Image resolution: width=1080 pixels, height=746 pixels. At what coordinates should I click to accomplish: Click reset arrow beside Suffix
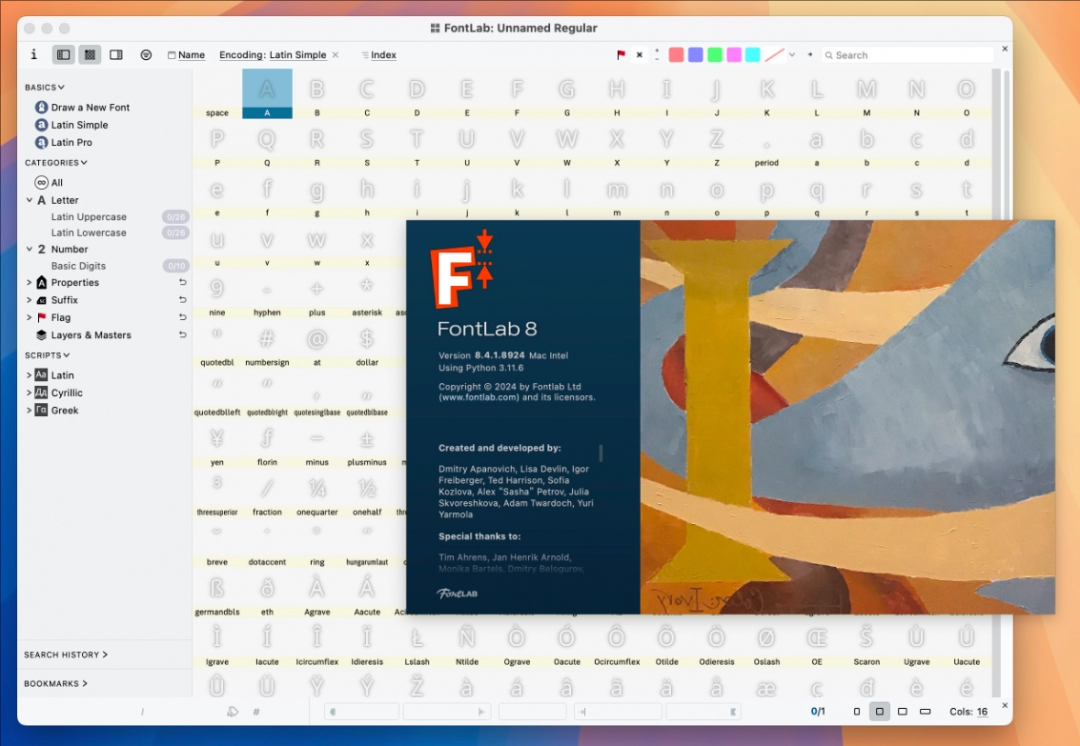click(183, 300)
